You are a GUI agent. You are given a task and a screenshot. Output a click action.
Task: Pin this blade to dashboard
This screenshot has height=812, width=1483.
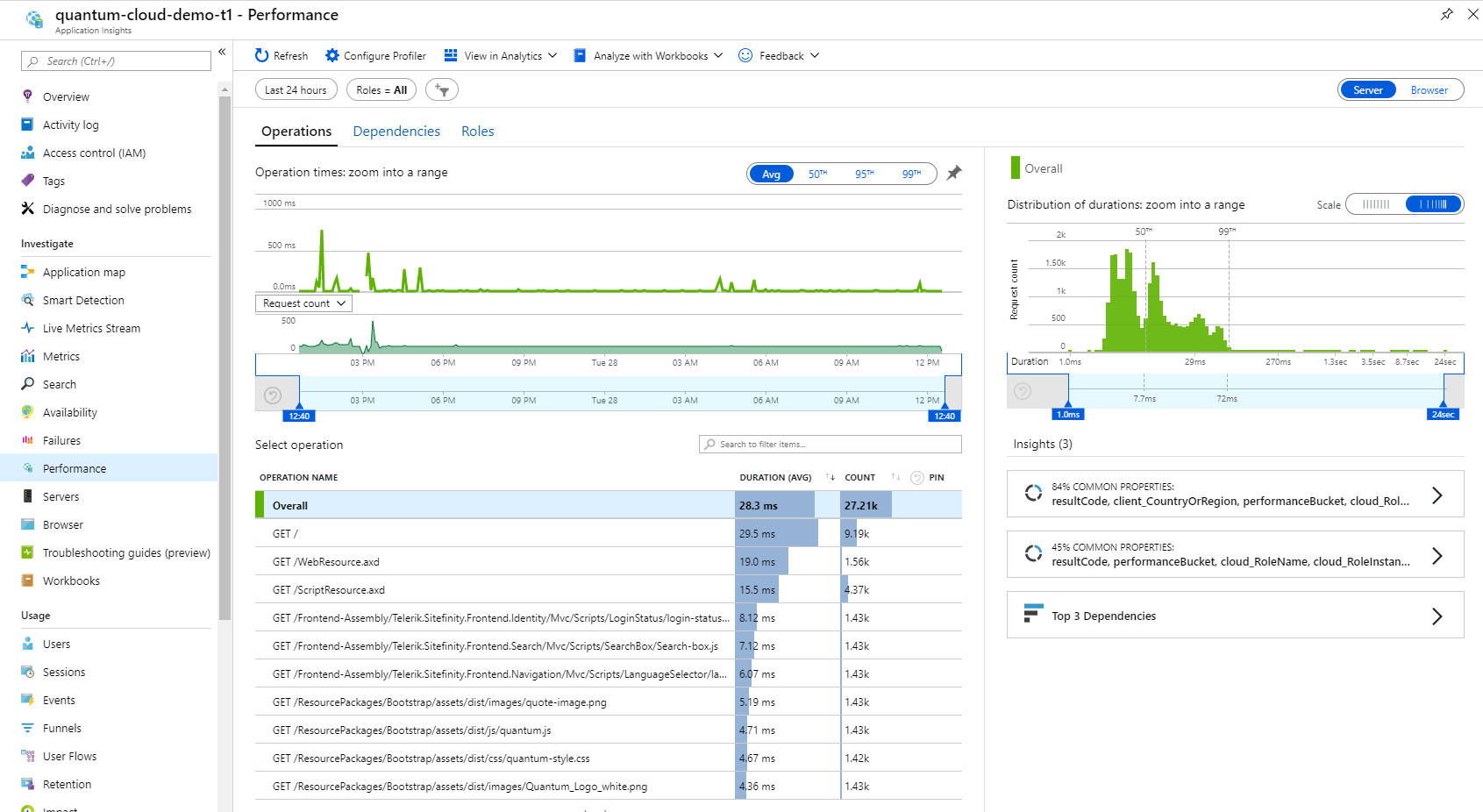click(x=1446, y=14)
